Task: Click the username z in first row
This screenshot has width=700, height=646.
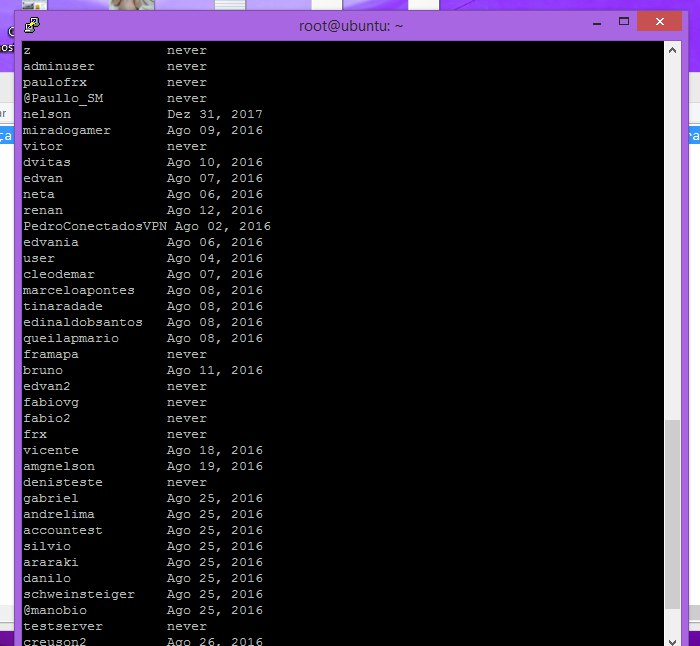Action: [x=27, y=50]
